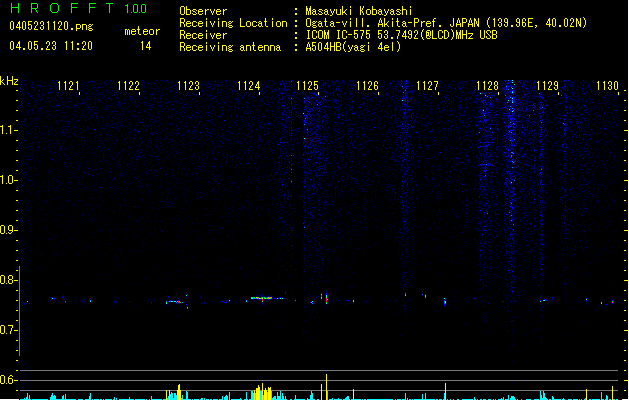
Task: Click the observer name Masayuki Kobayashi
Action: pyautogui.click(x=359, y=11)
